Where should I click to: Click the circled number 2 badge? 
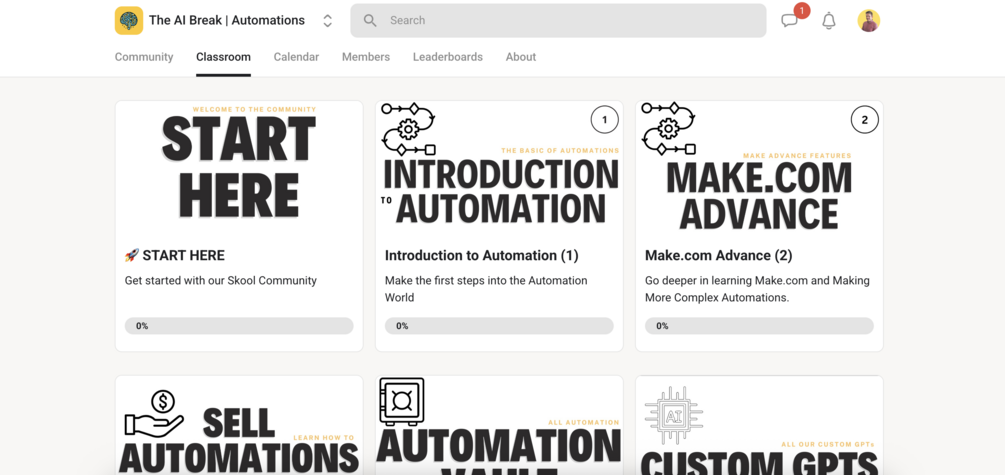(865, 120)
